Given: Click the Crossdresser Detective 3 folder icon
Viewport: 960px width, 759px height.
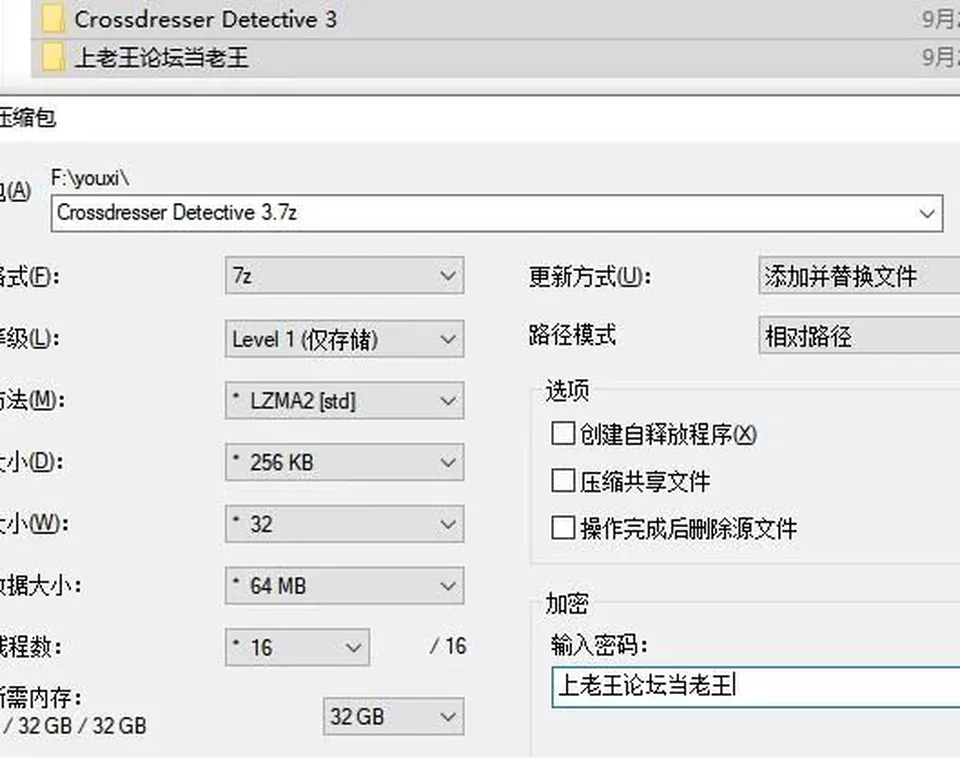Looking at the screenshot, I should [x=53, y=19].
